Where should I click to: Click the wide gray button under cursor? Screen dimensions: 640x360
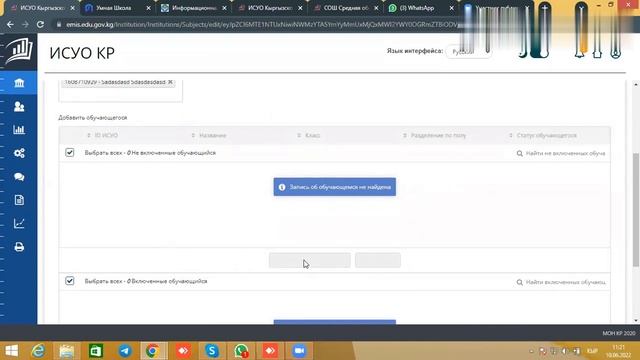tap(310, 260)
